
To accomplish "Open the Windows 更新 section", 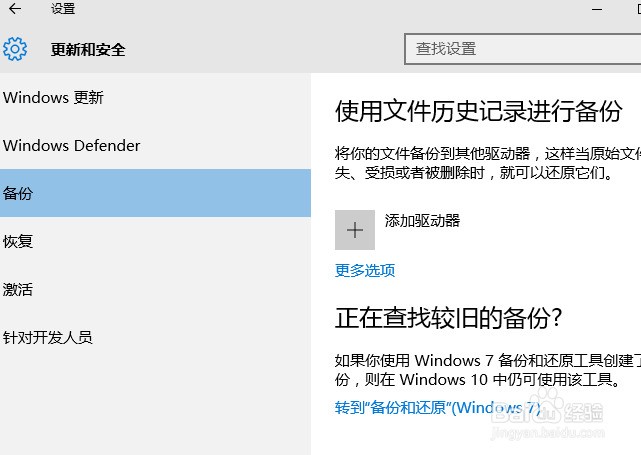I will [x=54, y=98].
